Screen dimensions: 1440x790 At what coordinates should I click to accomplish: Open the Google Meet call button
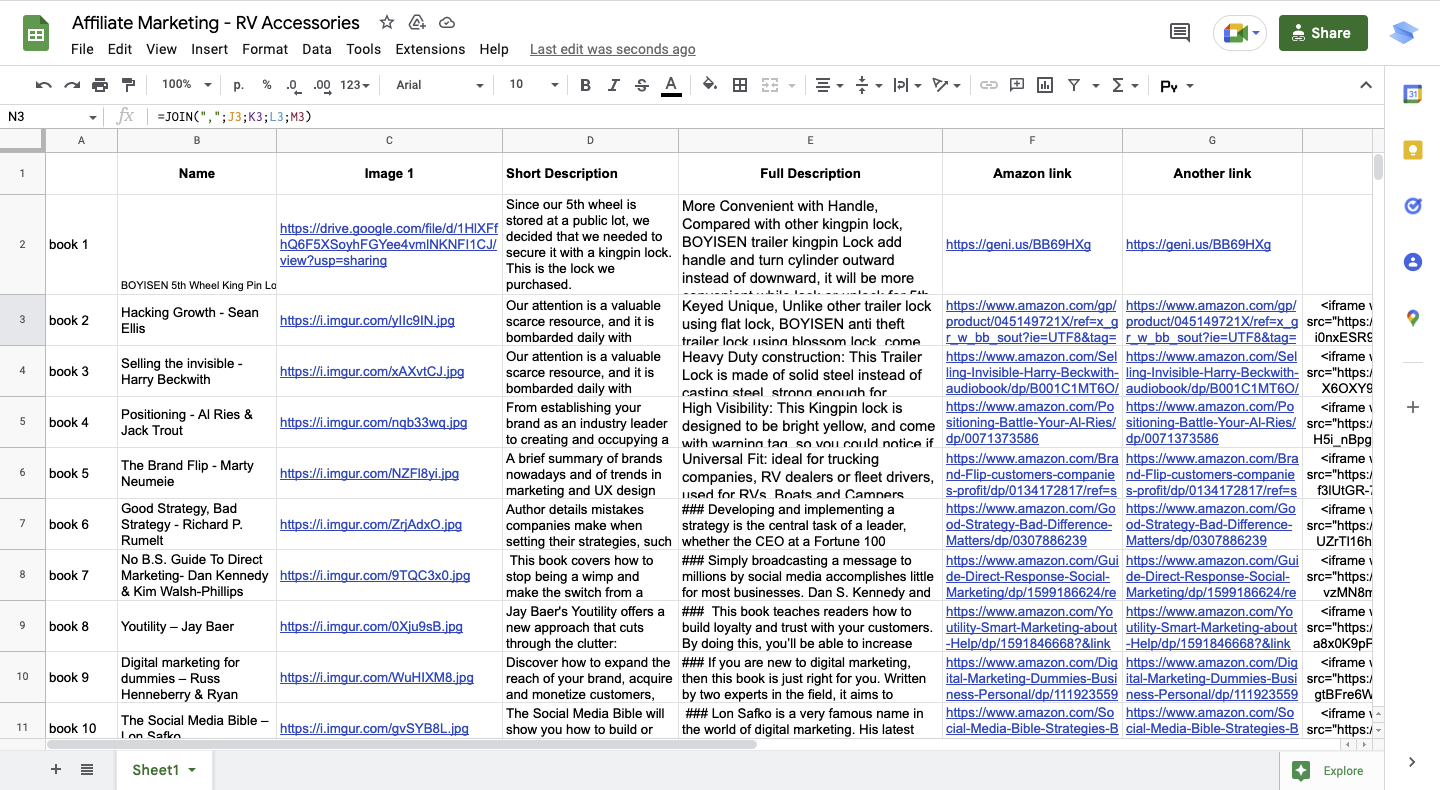tap(1240, 33)
